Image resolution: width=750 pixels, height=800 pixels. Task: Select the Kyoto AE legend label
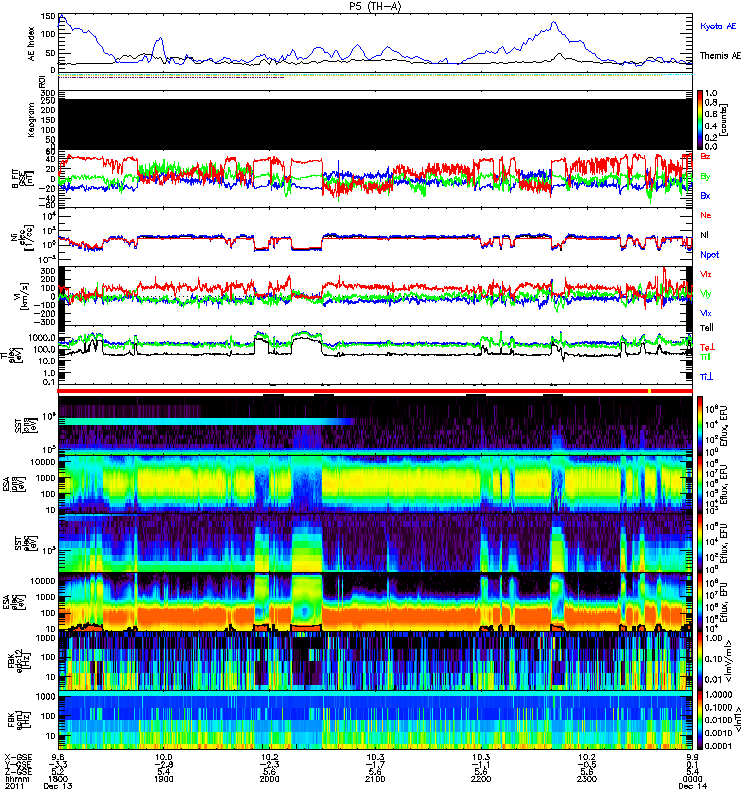718,27
